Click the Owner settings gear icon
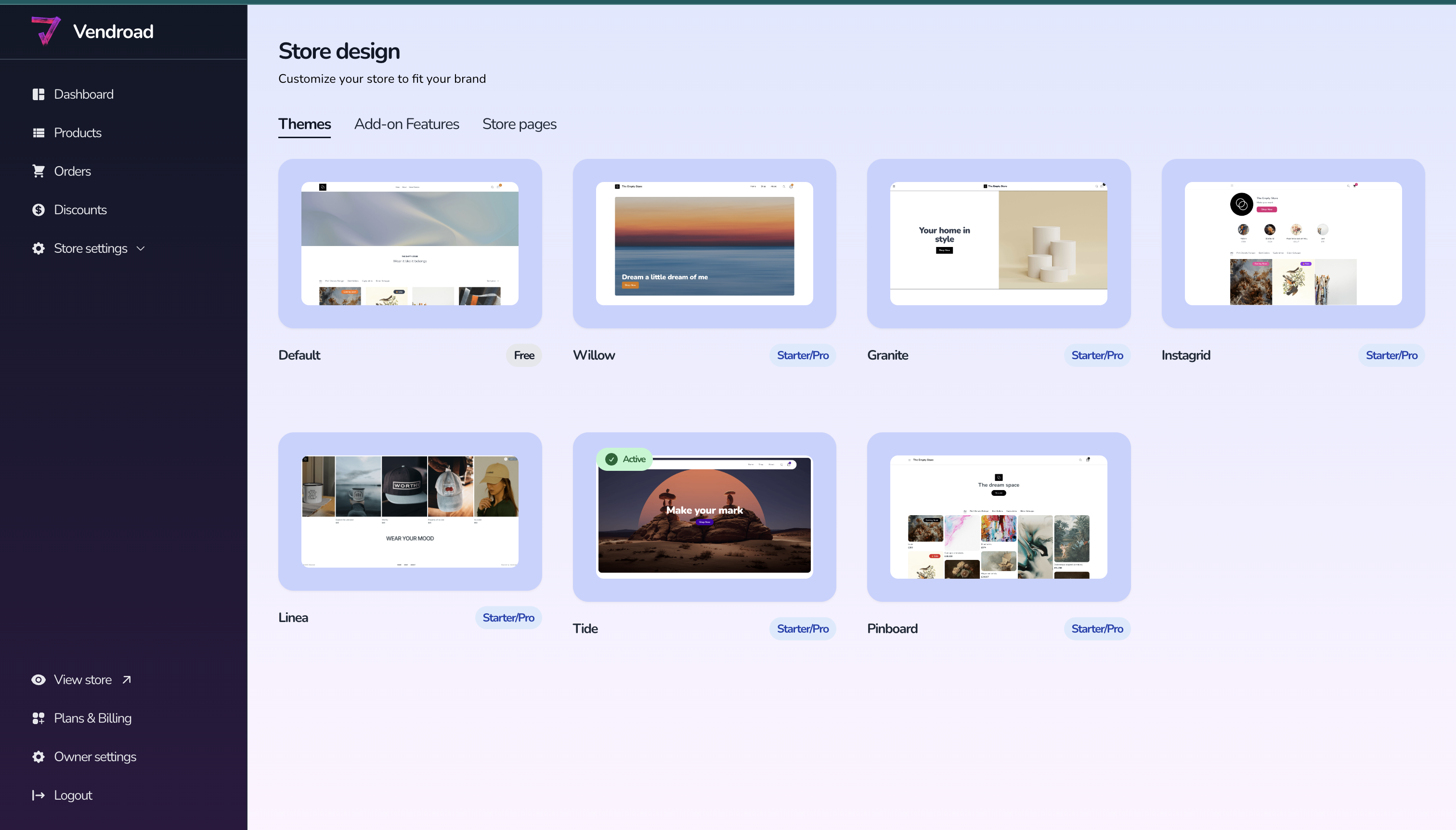 click(38, 756)
